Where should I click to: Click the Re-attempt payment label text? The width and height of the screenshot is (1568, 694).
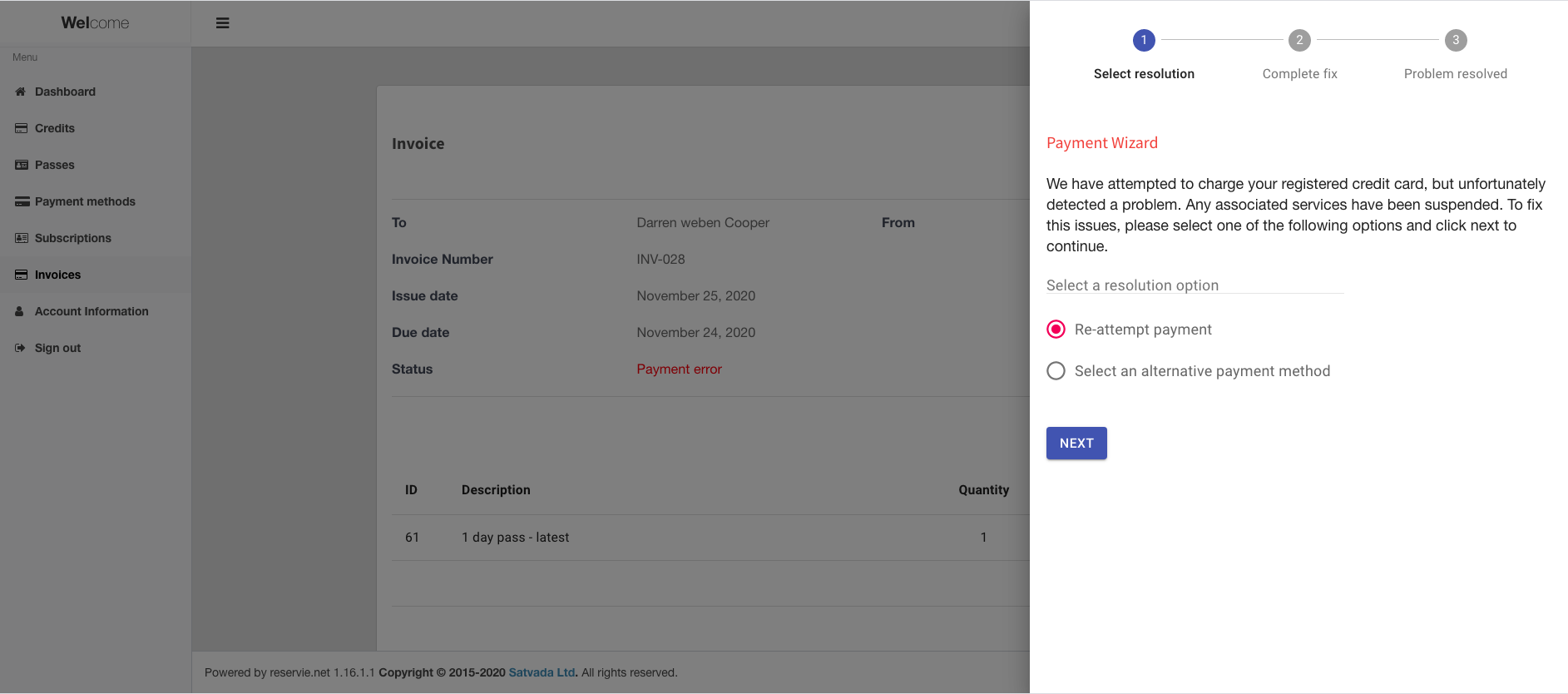point(1143,330)
